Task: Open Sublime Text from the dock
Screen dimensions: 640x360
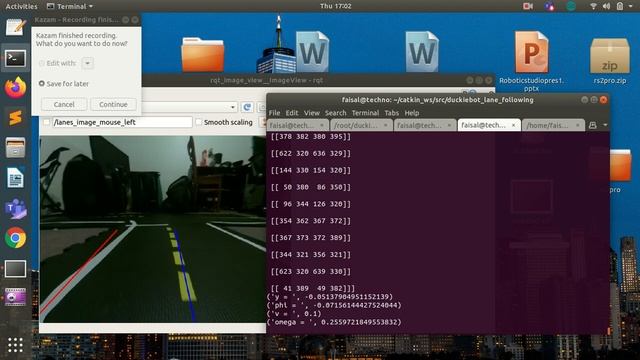Action: (x=15, y=118)
